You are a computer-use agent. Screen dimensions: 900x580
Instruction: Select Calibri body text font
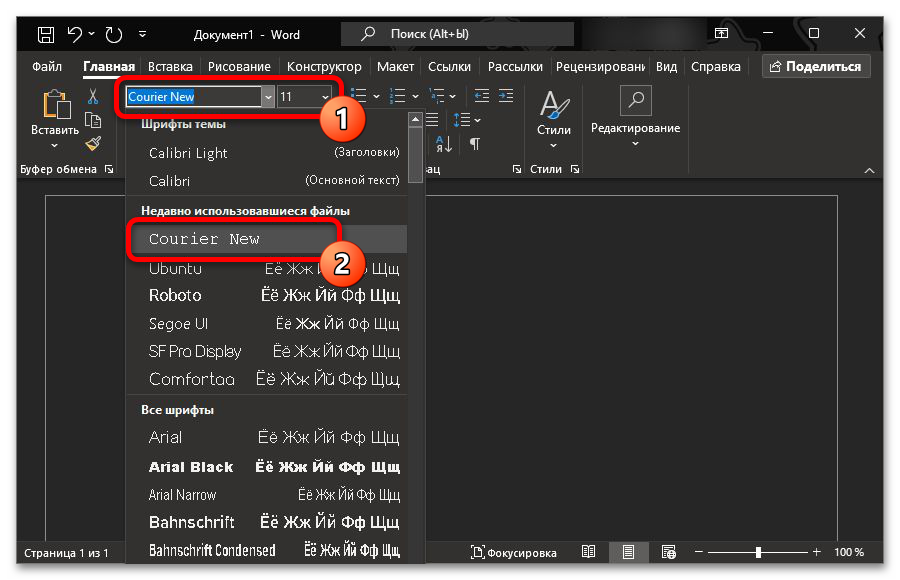266,181
